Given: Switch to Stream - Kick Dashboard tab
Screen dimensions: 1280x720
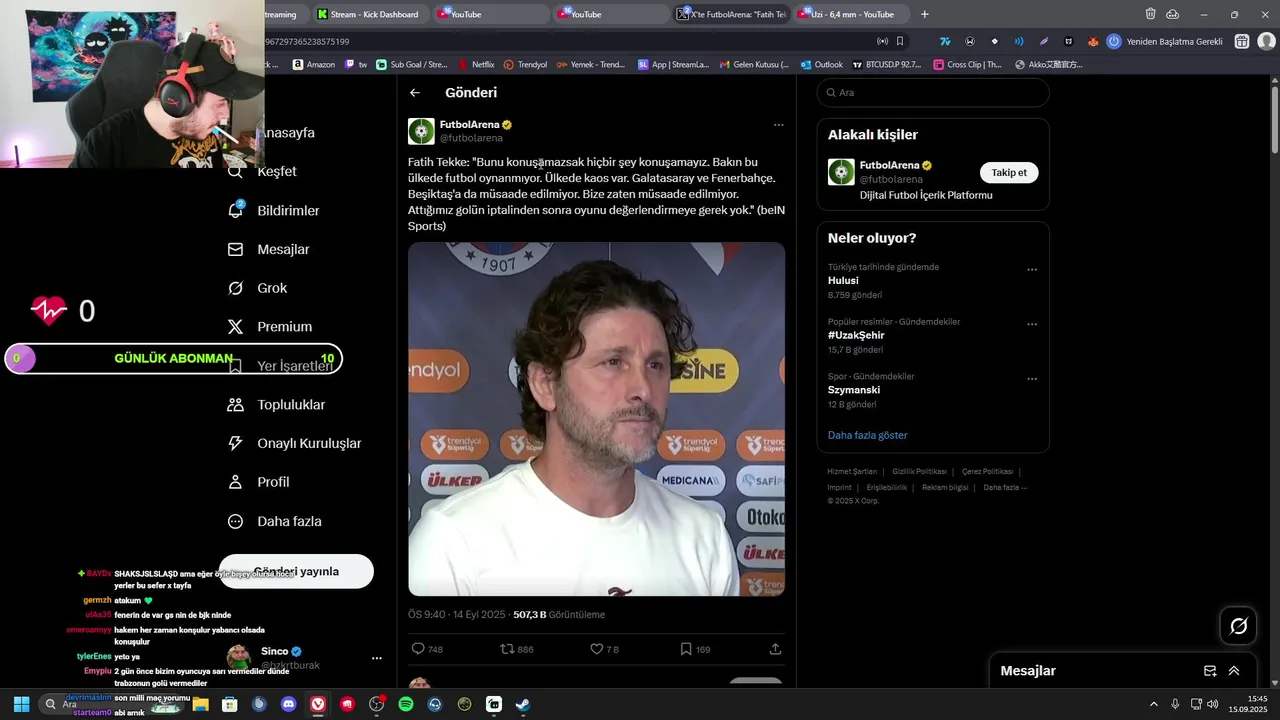Looking at the screenshot, I should pyautogui.click(x=369, y=14).
